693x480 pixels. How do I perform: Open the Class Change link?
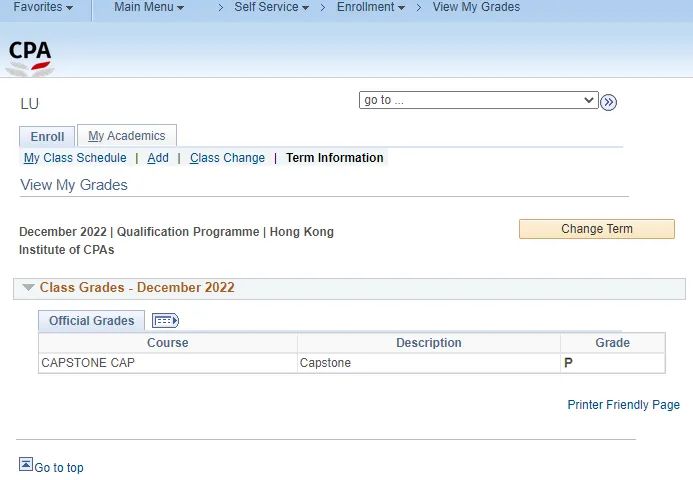point(227,158)
